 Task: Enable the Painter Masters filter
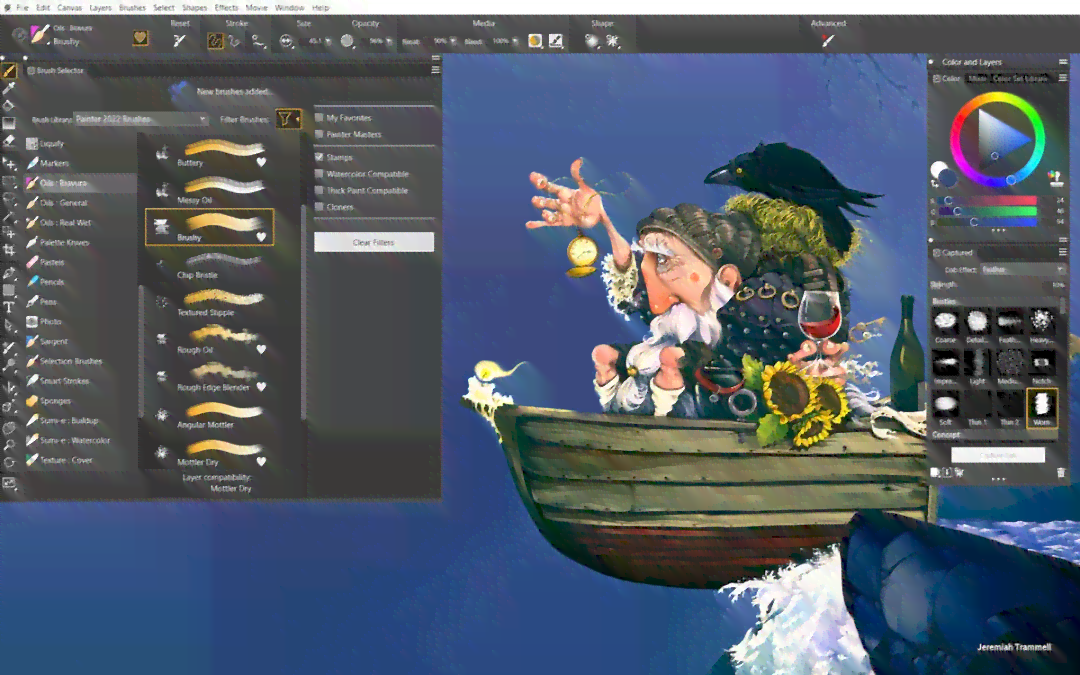(x=319, y=134)
